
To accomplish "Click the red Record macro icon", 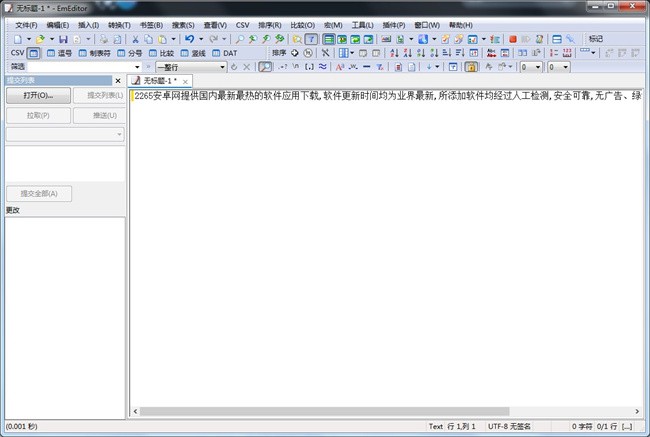I will [513, 39].
